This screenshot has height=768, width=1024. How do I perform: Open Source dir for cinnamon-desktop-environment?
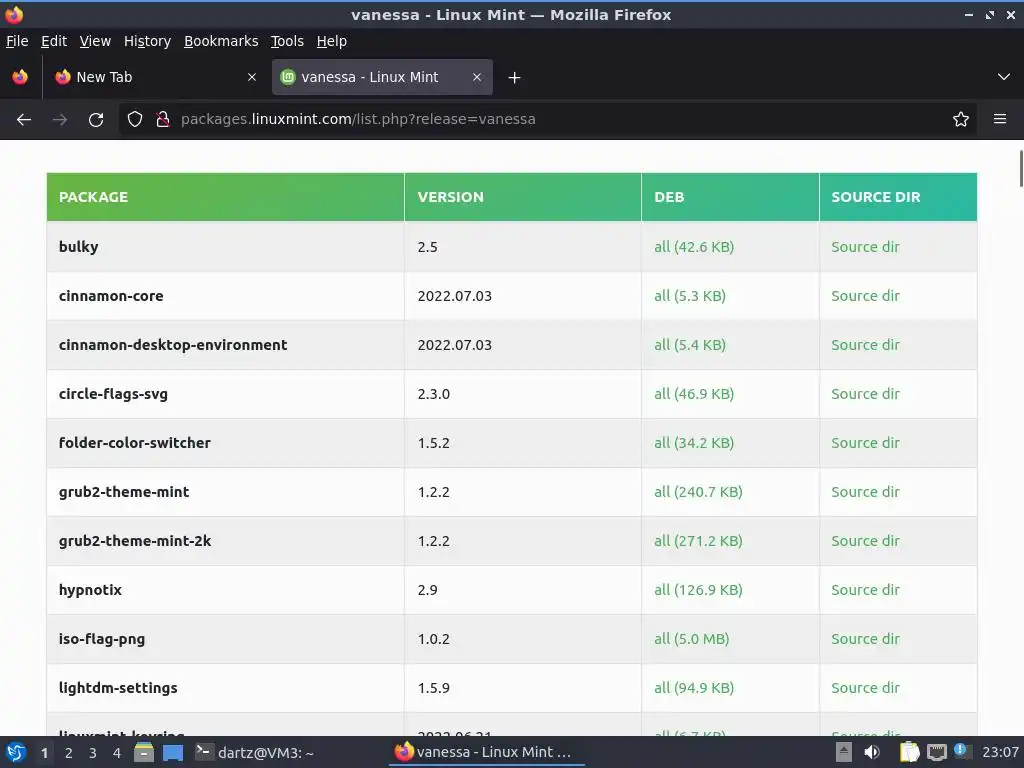pos(865,345)
